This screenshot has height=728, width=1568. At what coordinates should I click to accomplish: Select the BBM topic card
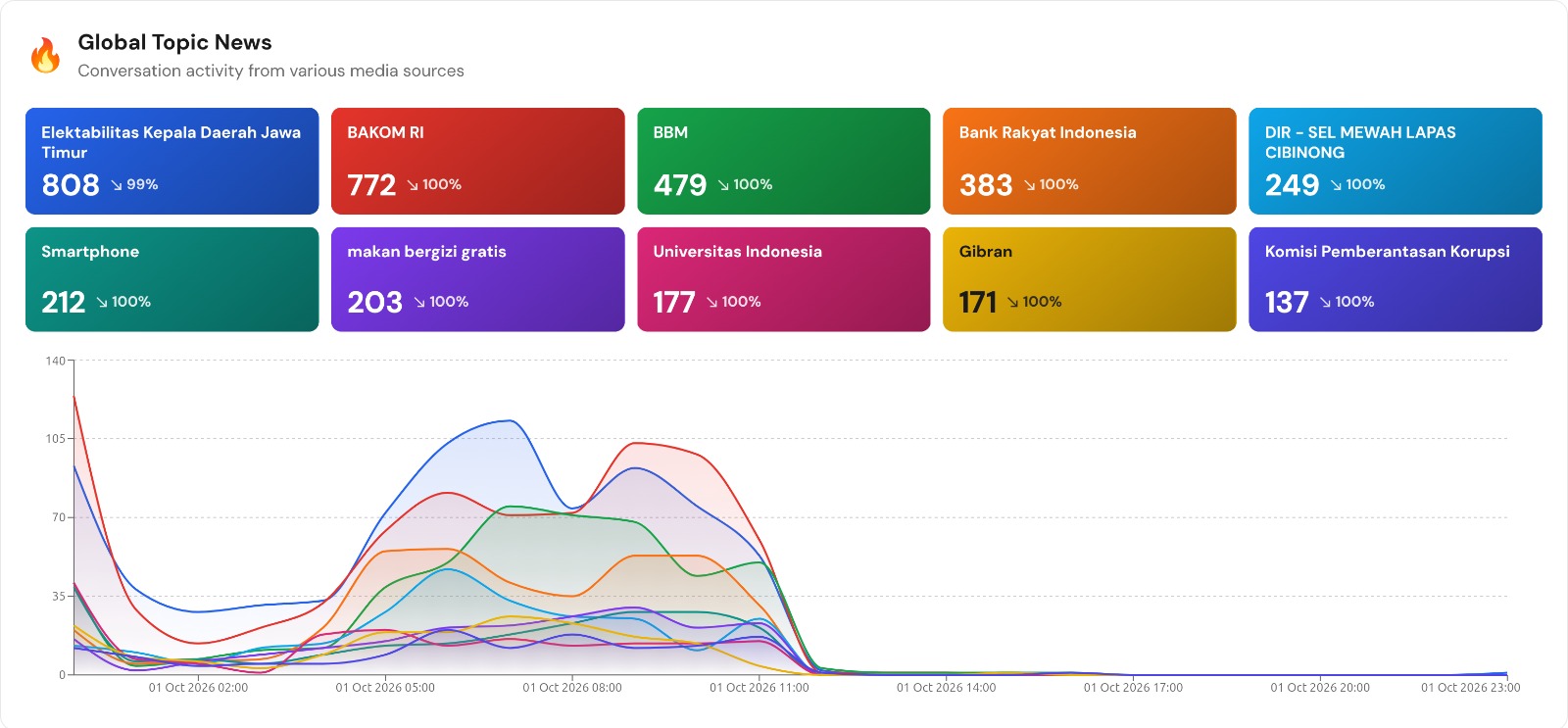click(784, 161)
